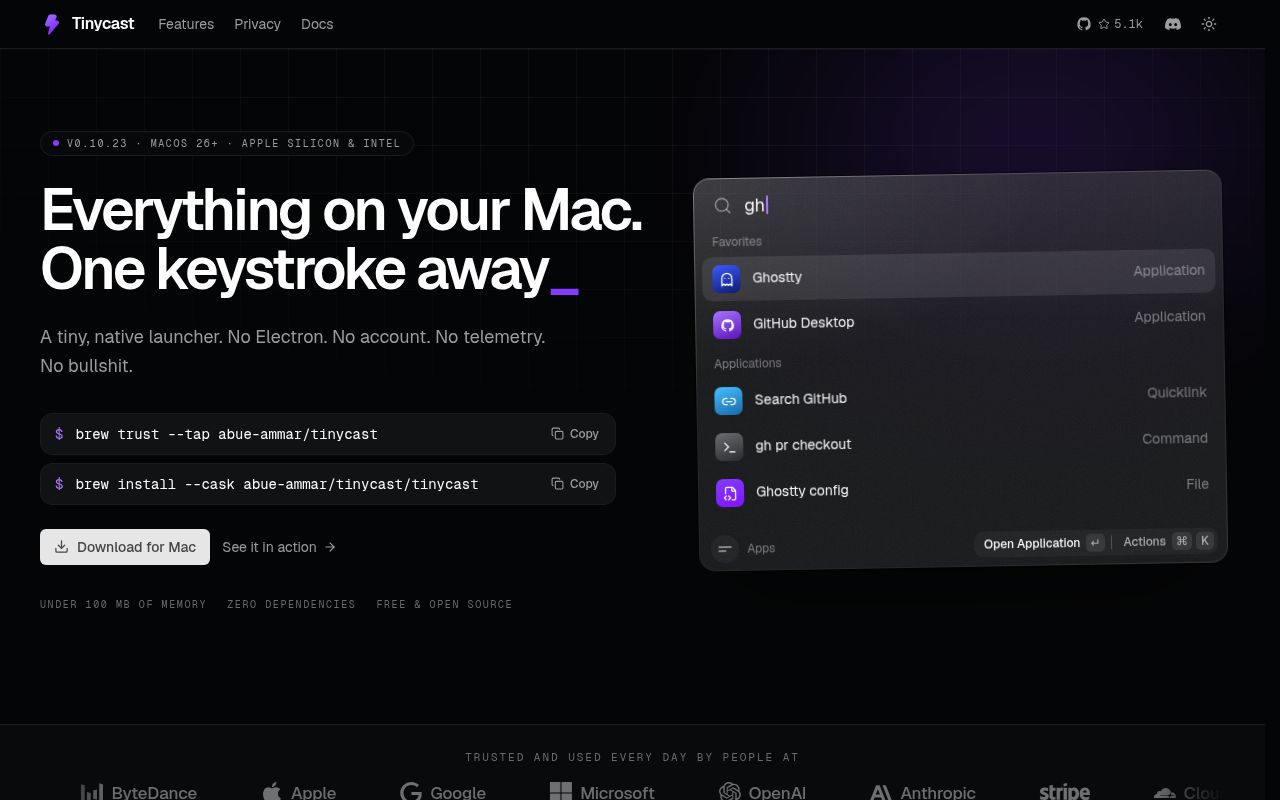
Task: Open the GitHub repository icon in header
Action: pos(1084,24)
